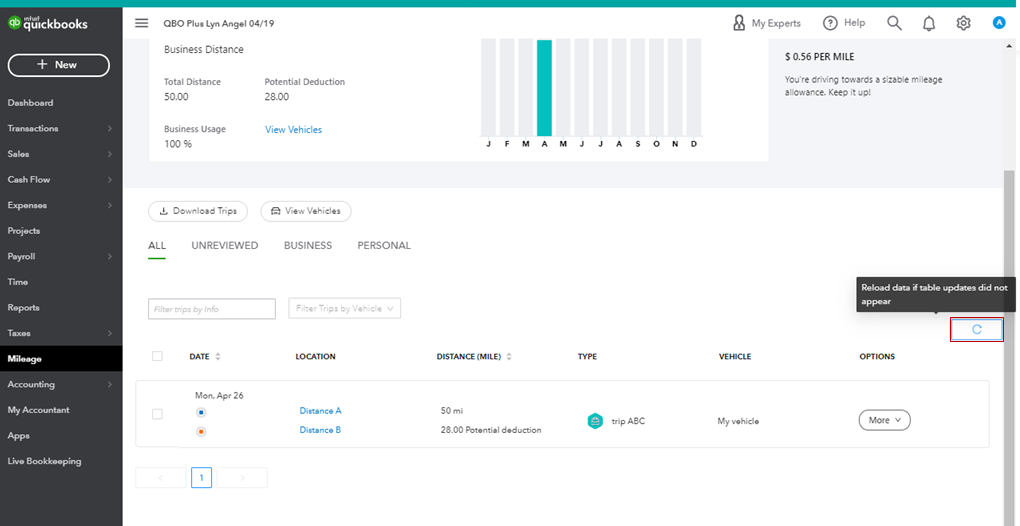Screen dimensions: 1020x526
Task: Click the Download Trips button
Action: click(198, 211)
